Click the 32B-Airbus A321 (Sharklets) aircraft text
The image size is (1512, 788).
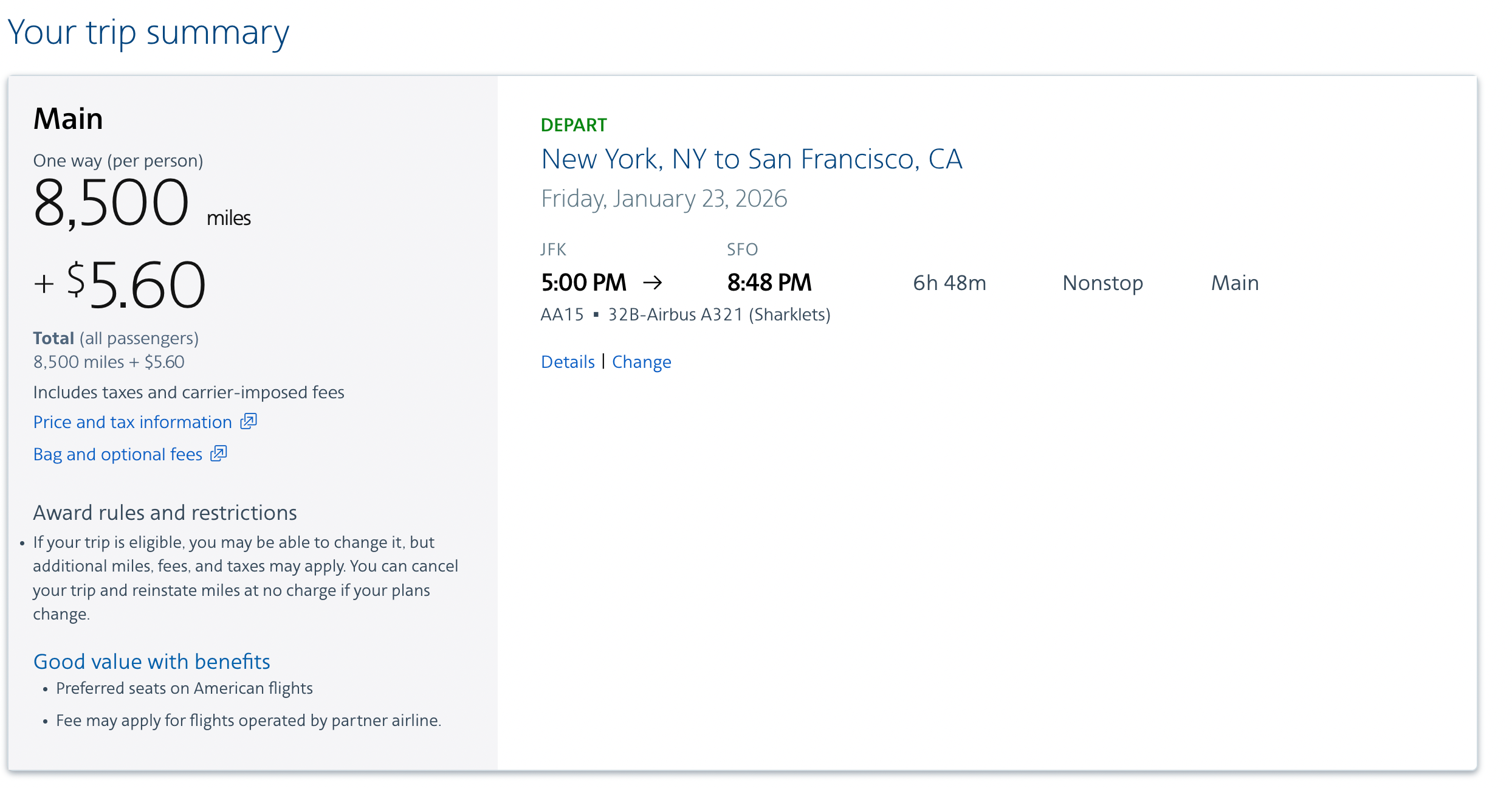point(720,314)
